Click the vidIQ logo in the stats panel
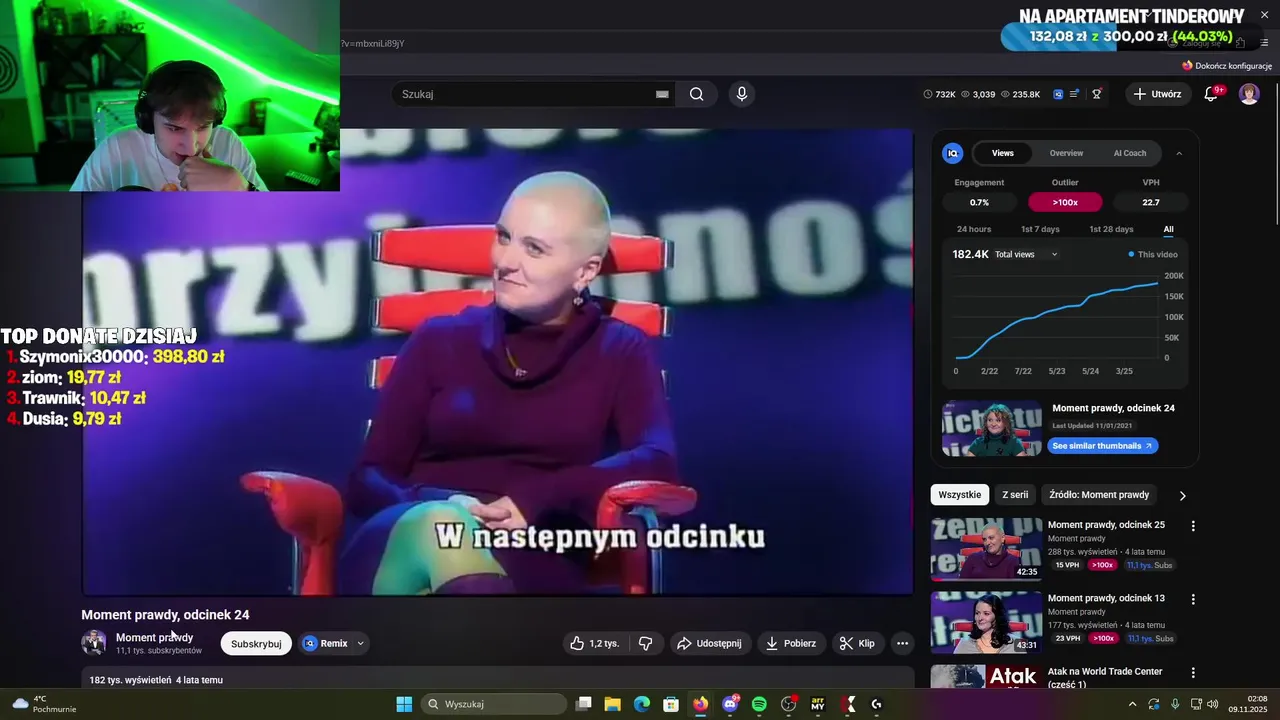Viewport: 1280px width, 720px height. (x=953, y=153)
